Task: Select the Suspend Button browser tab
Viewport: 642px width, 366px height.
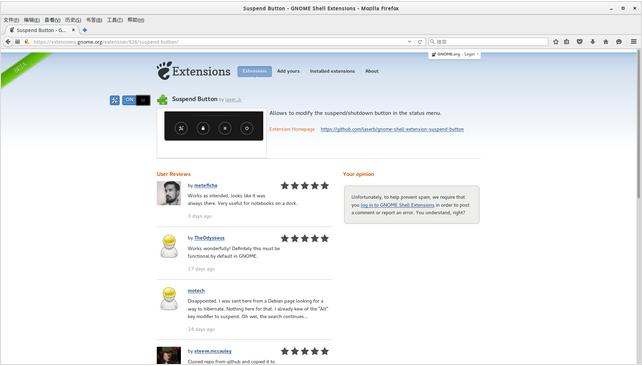Action: [41, 30]
